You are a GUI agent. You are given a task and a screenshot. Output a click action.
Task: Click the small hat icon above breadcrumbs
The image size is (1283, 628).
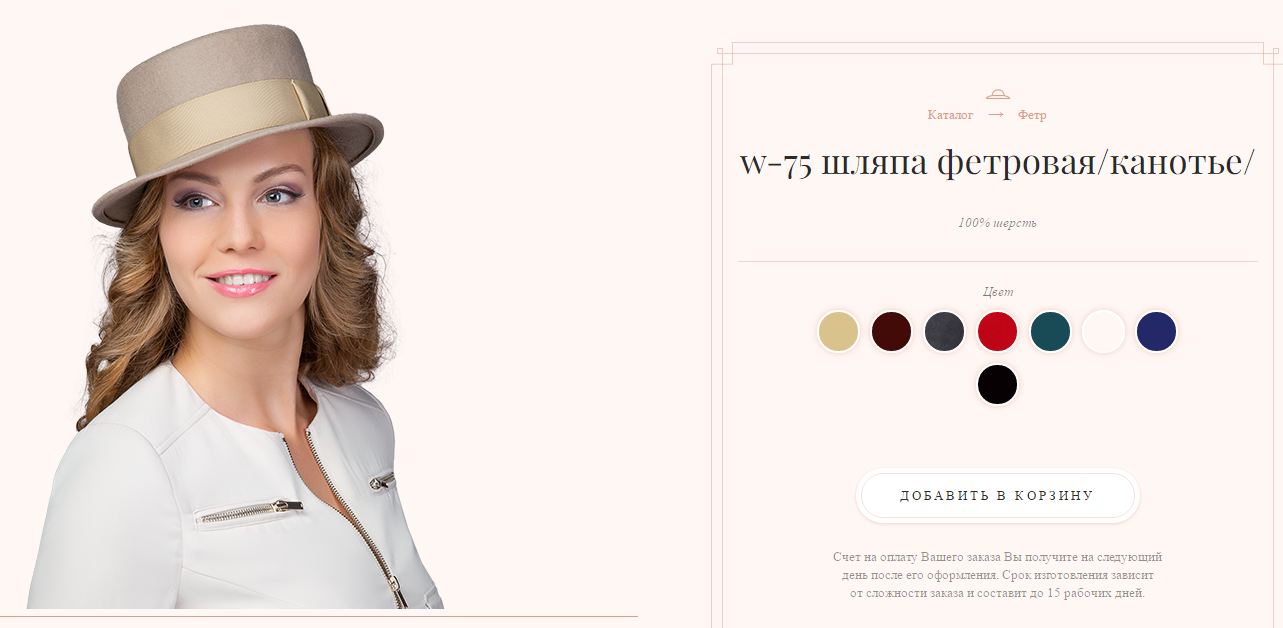997,94
